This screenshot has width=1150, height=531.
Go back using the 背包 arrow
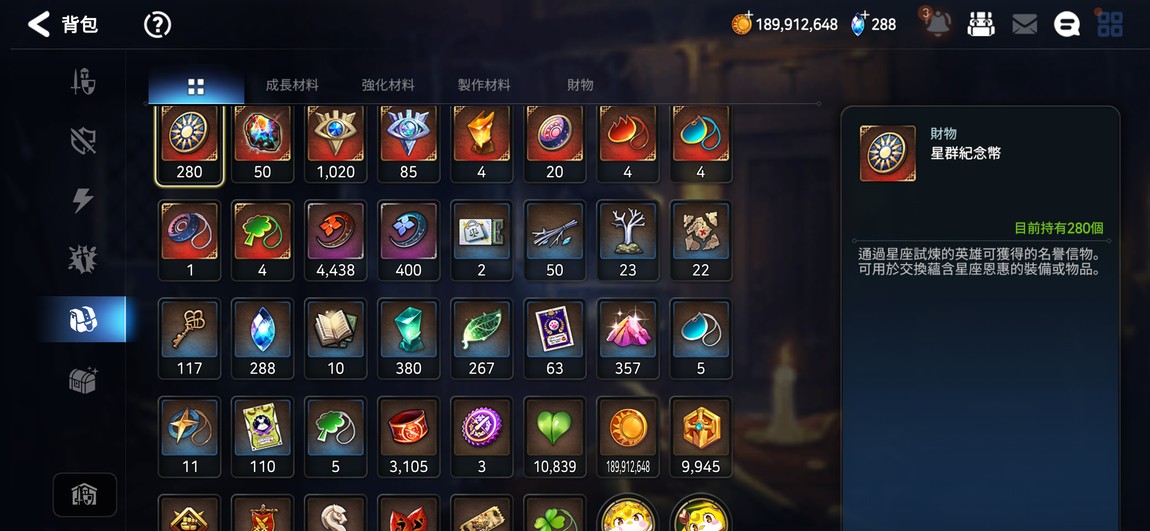[38, 24]
